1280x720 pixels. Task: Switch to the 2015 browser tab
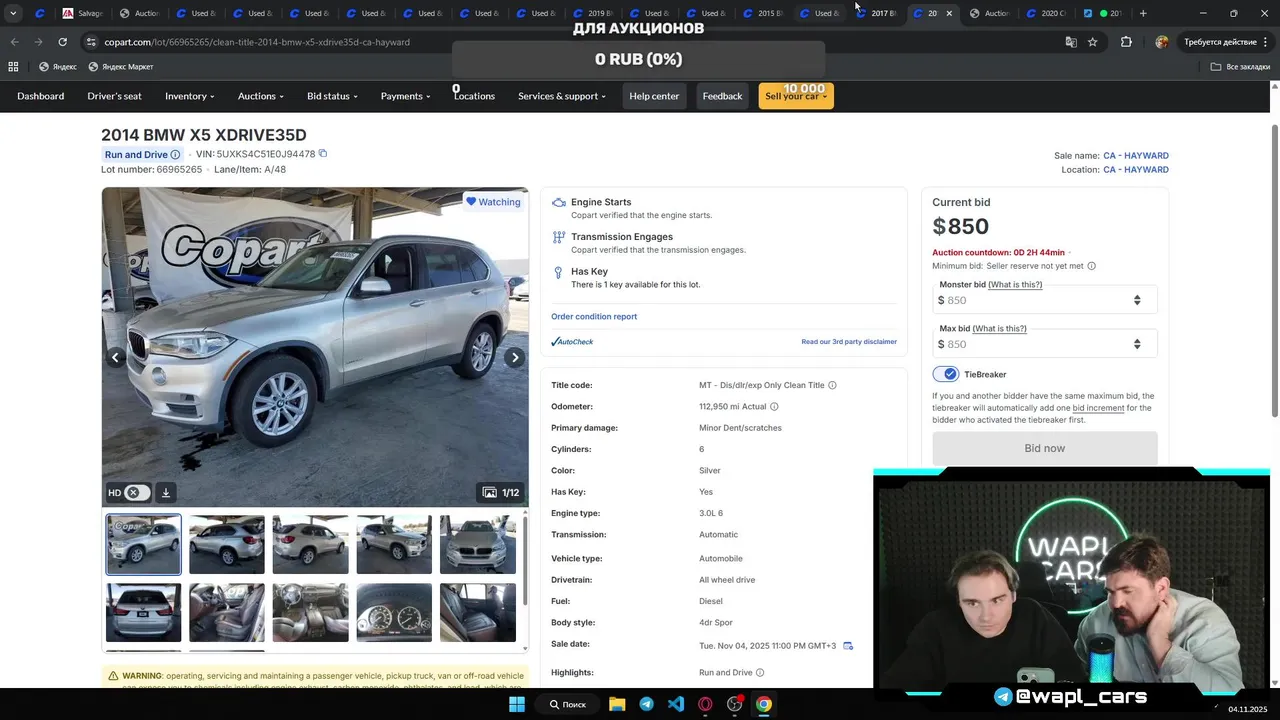[x=764, y=13]
